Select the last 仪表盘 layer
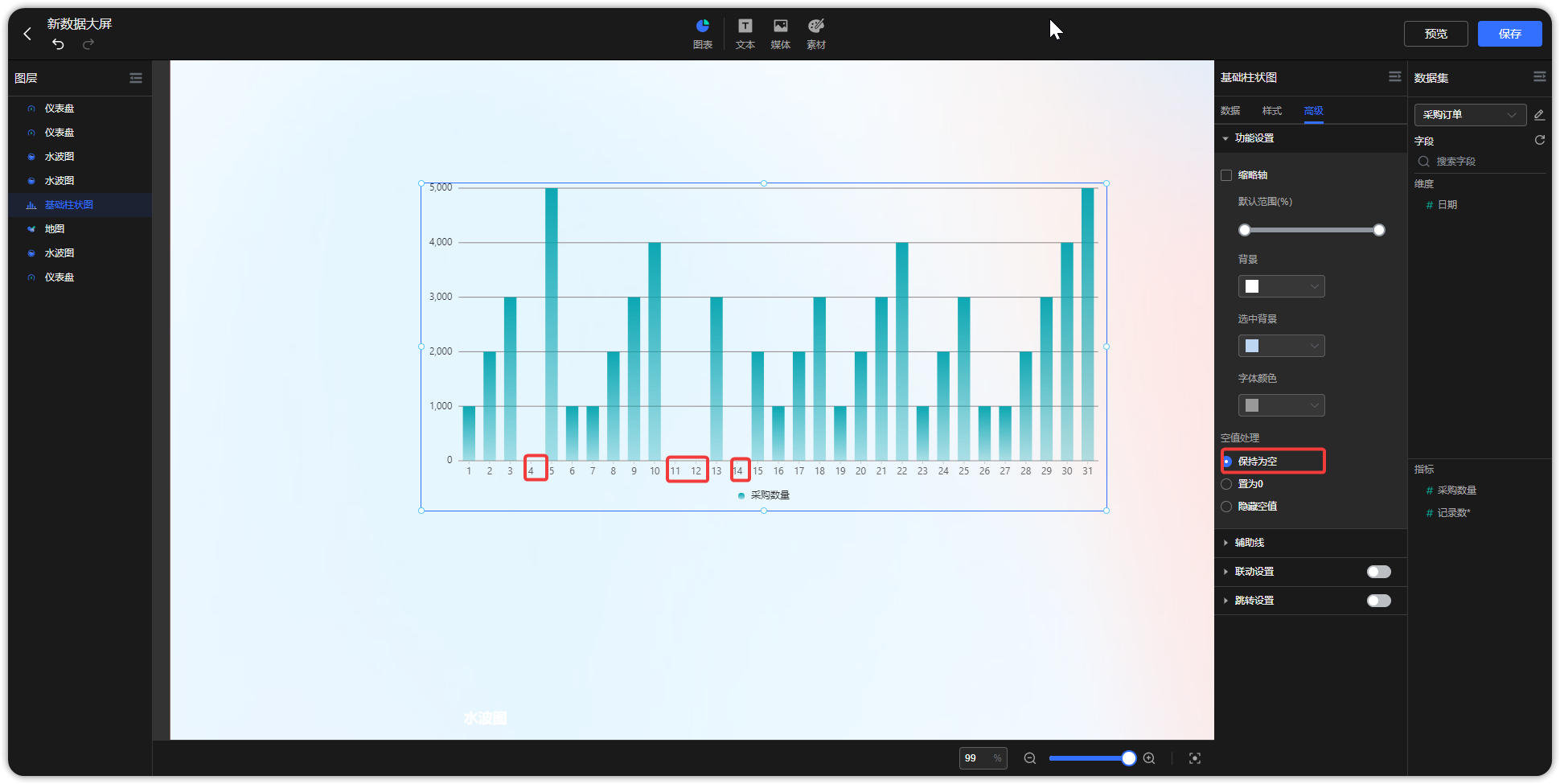The width and height of the screenshot is (1560, 784). [80, 277]
